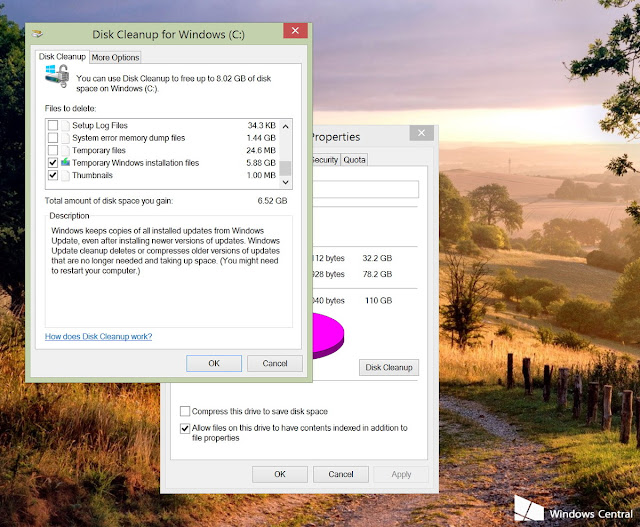Click the 5.88 GB size value
Image resolution: width=640 pixels, height=527 pixels.
tap(261, 163)
